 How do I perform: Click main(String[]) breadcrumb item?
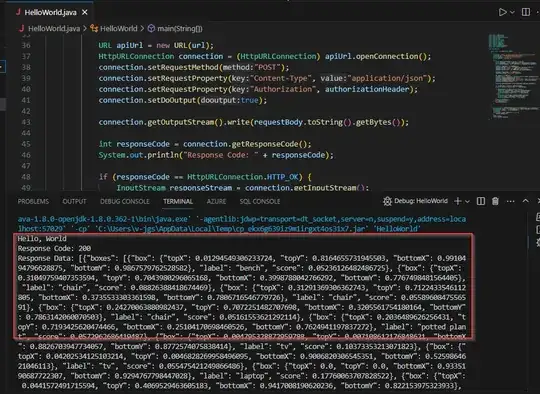(x=175, y=29)
